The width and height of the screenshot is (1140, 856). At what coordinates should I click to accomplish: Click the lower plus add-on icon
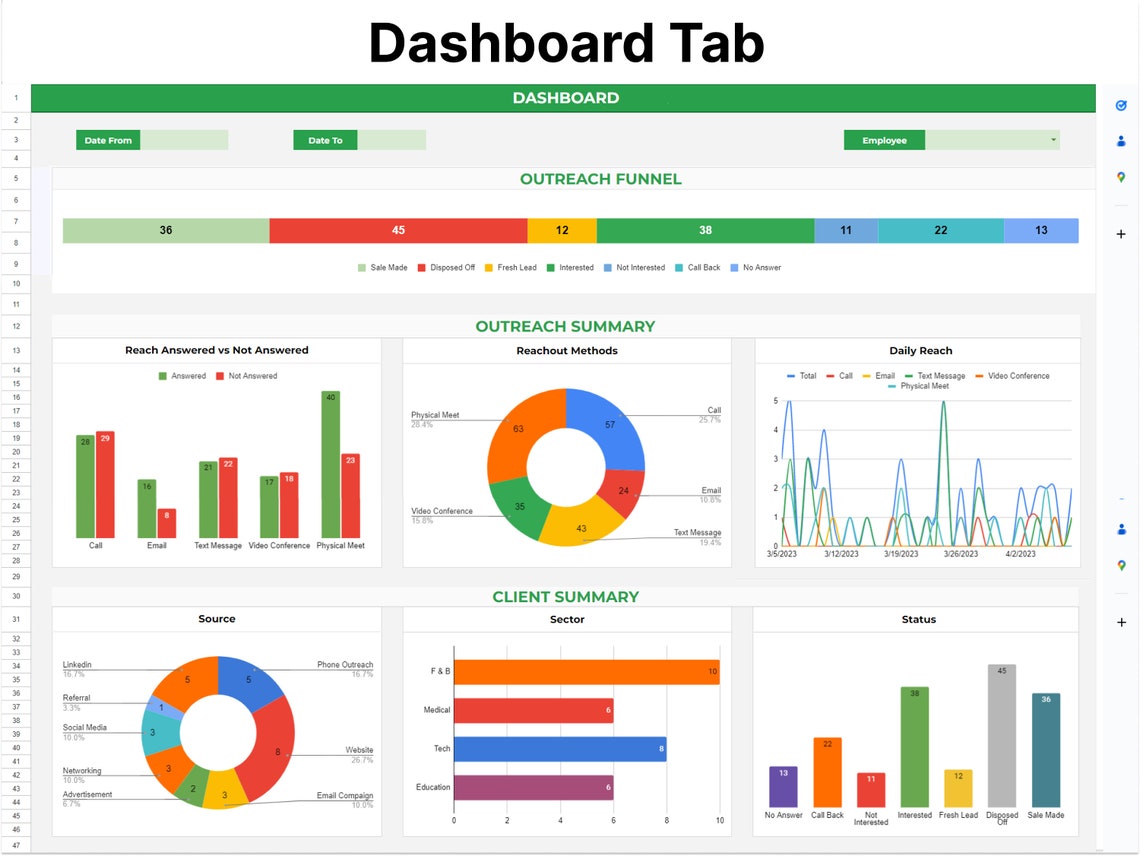1122,621
